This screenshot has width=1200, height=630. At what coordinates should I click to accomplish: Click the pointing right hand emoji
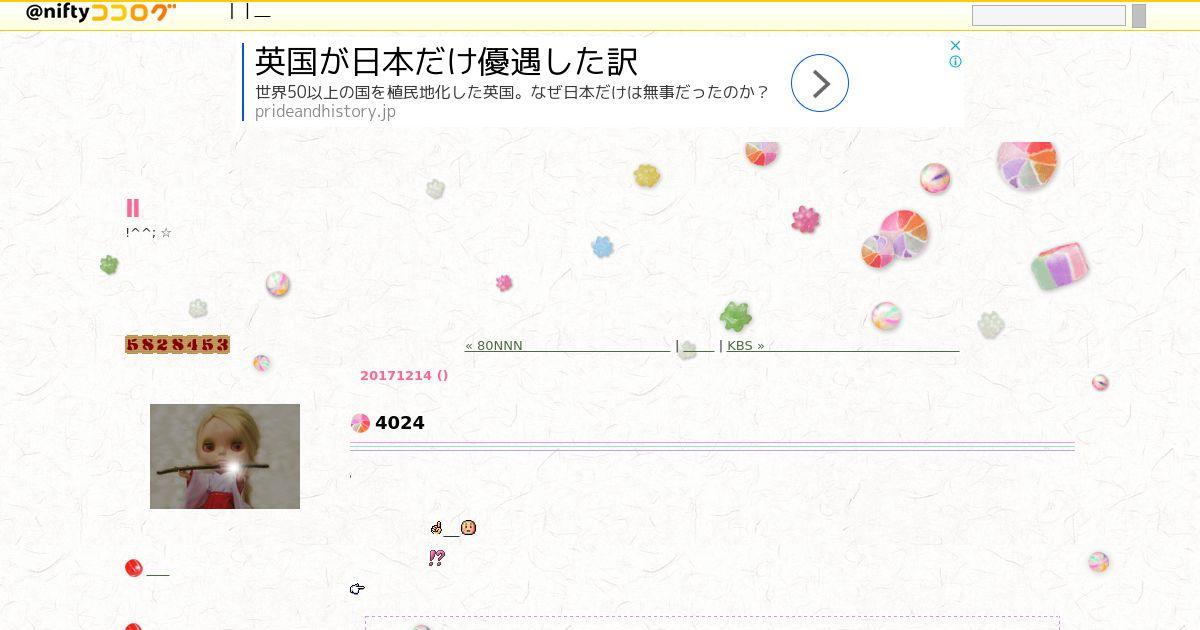[x=357, y=589]
